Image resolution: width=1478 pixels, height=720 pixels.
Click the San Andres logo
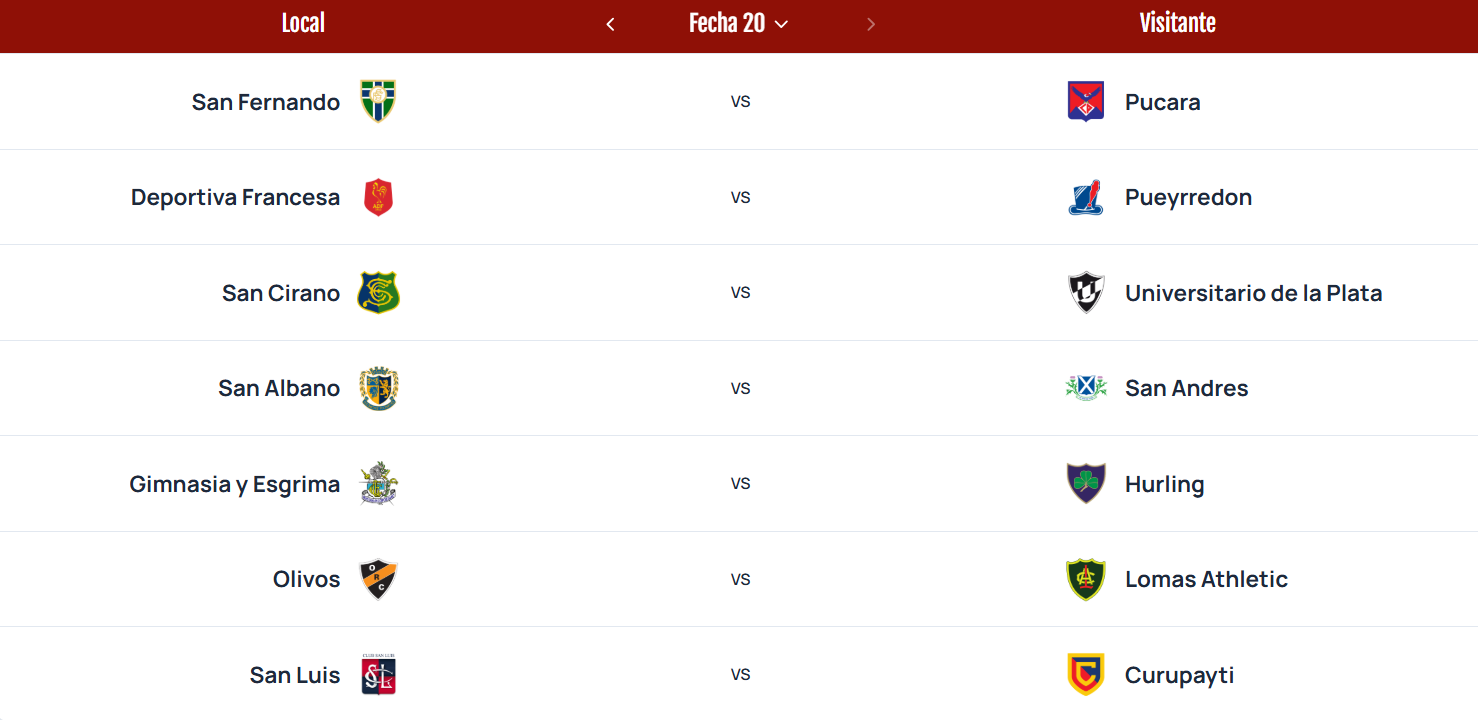(1085, 388)
